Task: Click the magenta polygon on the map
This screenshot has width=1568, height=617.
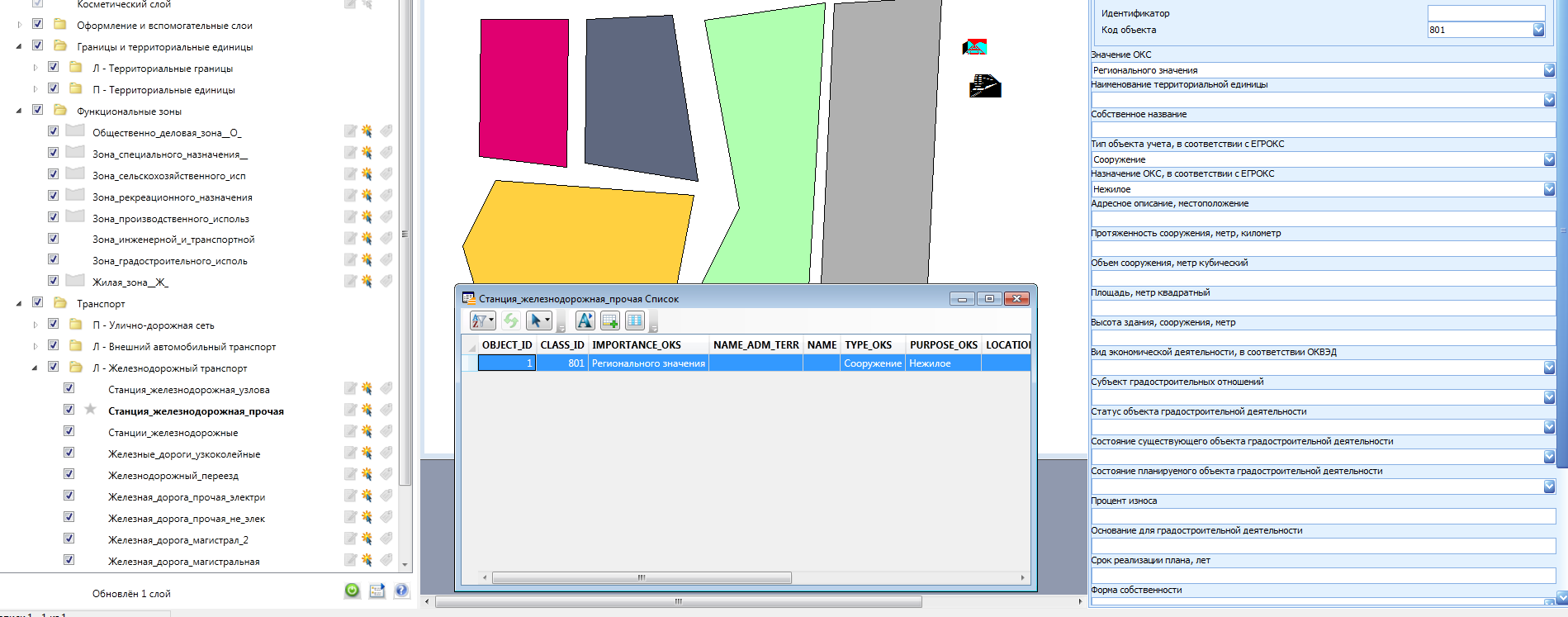Action: pyautogui.click(x=523, y=91)
